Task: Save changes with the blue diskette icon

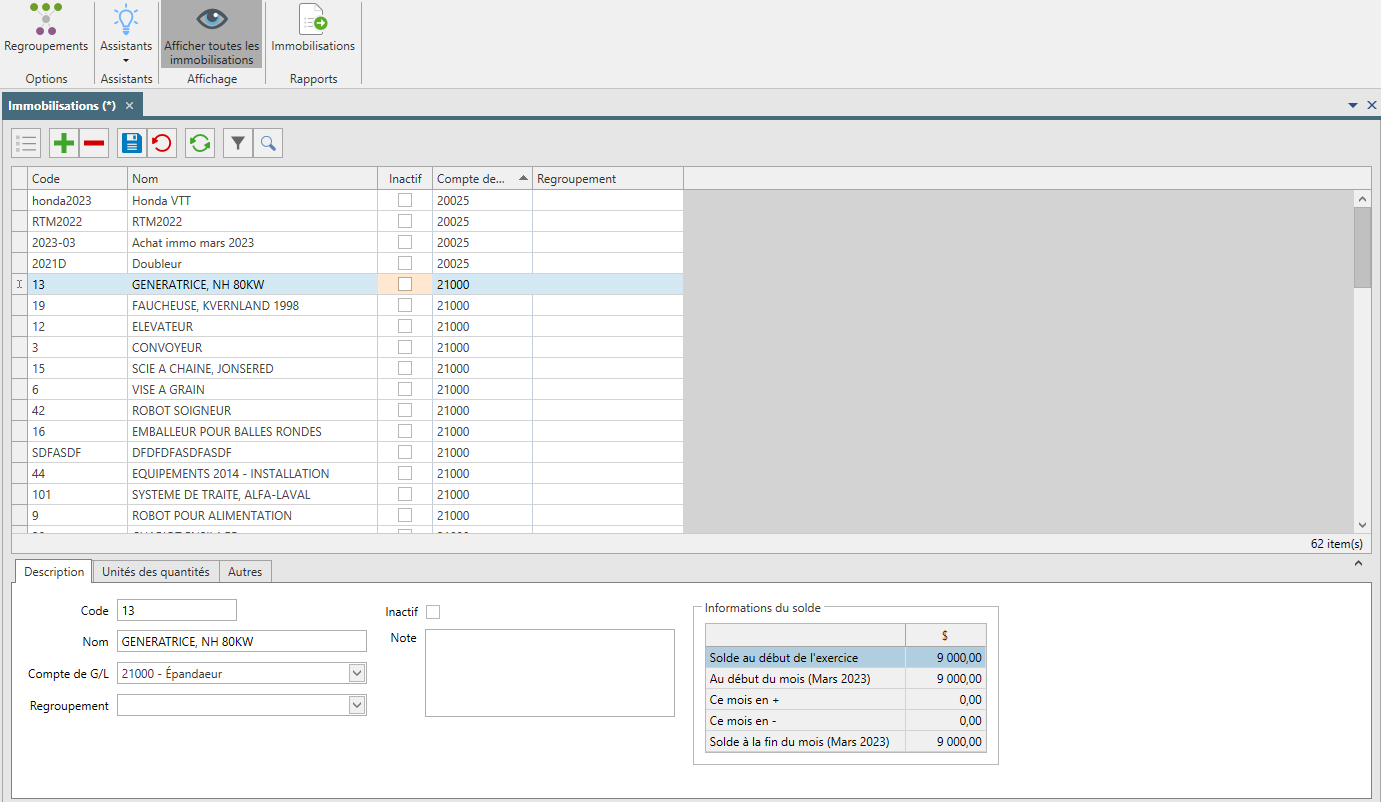Action: 132,144
